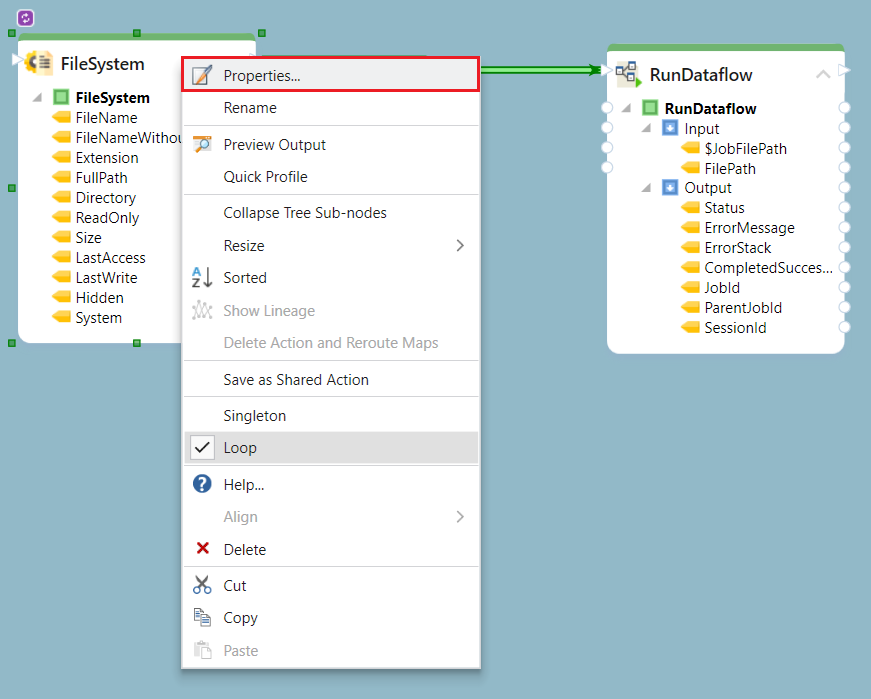Collapse the Output node in RunDataflow
The height and width of the screenshot is (699, 871).
point(646,188)
